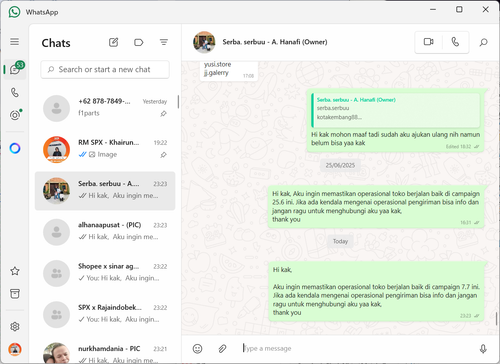
Task: Click the conversation scrollbar thumb
Action: click(x=497, y=319)
